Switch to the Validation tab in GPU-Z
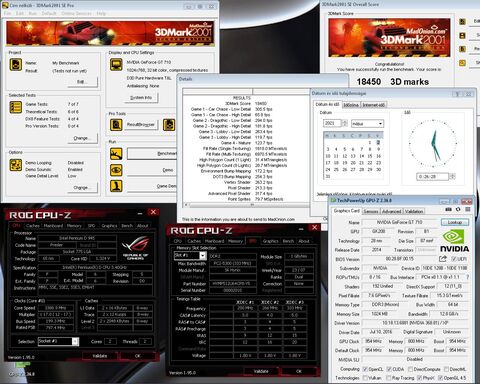The height and width of the screenshot is (384, 480). (x=414, y=211)
